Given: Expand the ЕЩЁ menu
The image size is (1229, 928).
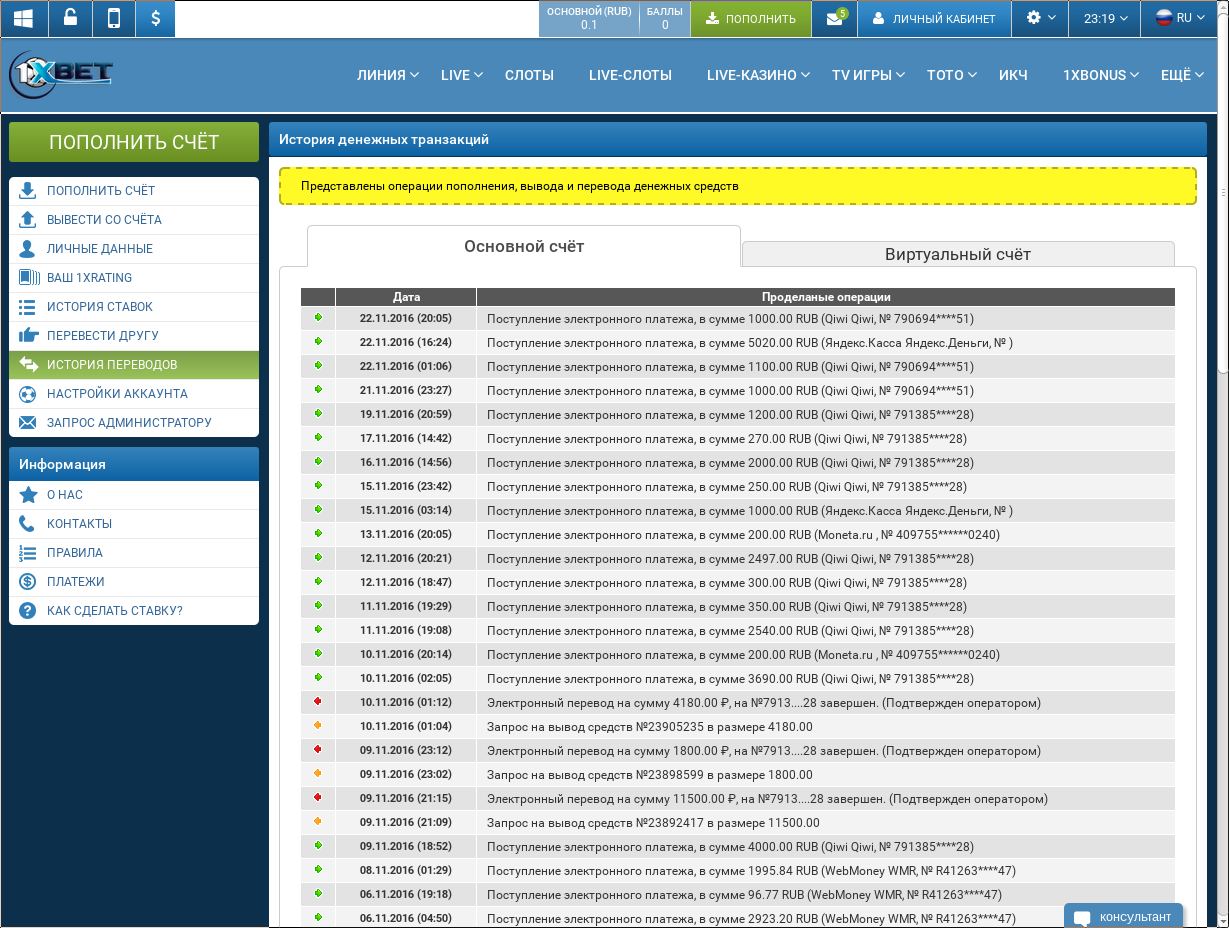Looking at the screenshot, I should pyautogui.click(x=1182, y=75).
